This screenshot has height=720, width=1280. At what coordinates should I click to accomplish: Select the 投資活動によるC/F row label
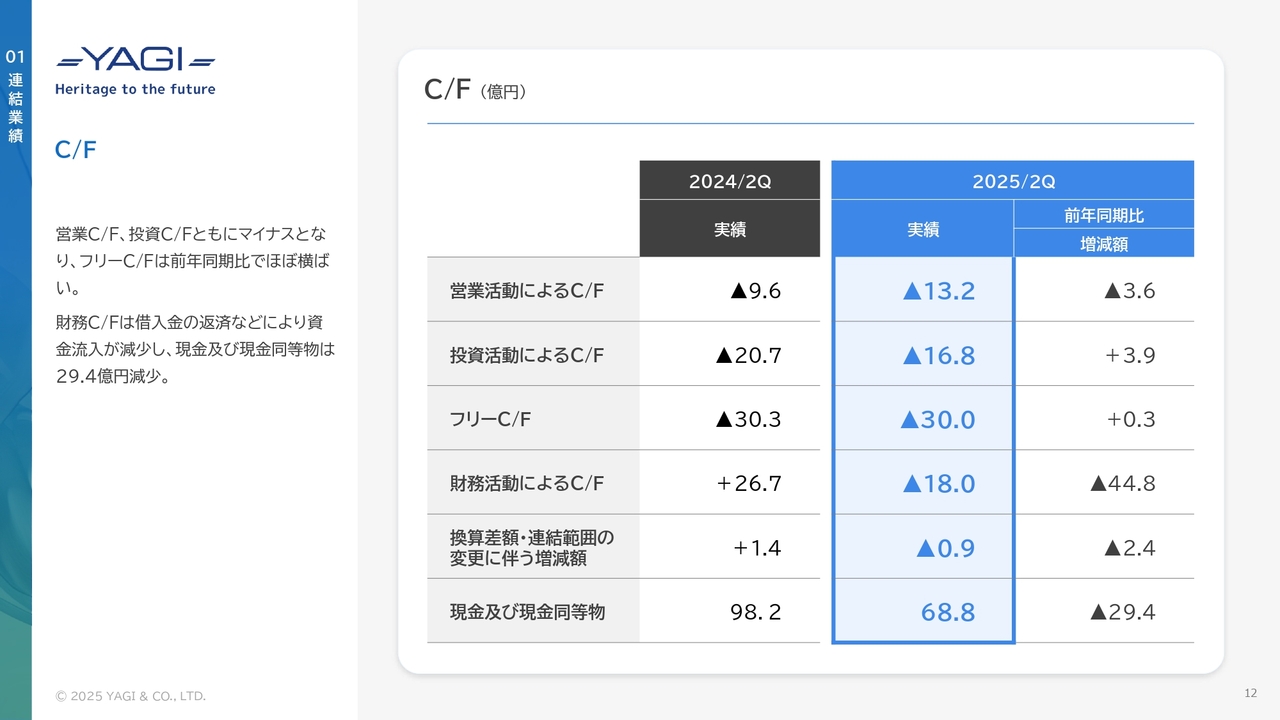click(x=527, y=355)
